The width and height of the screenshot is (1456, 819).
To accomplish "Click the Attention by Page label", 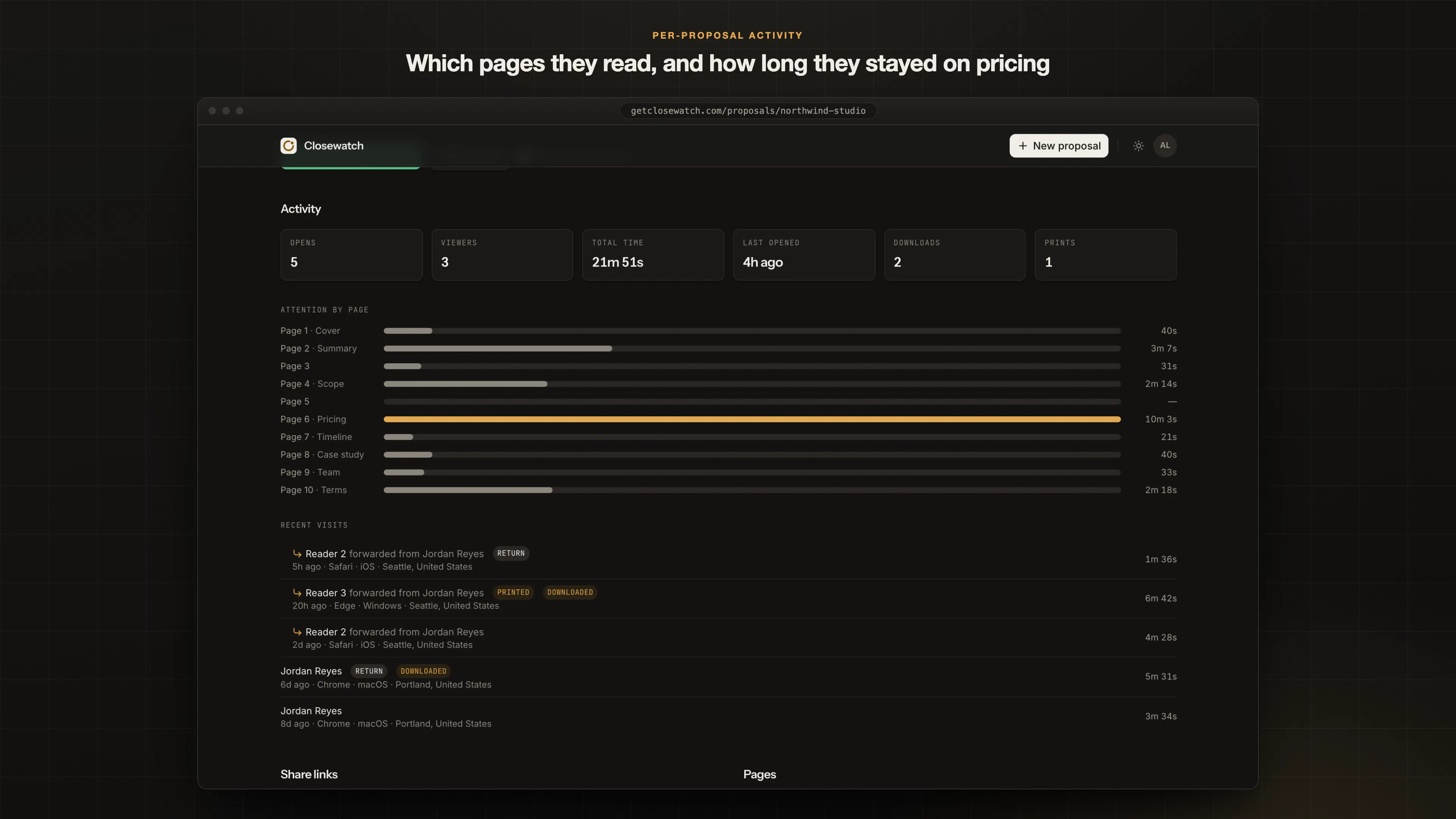I will [325, 310].
